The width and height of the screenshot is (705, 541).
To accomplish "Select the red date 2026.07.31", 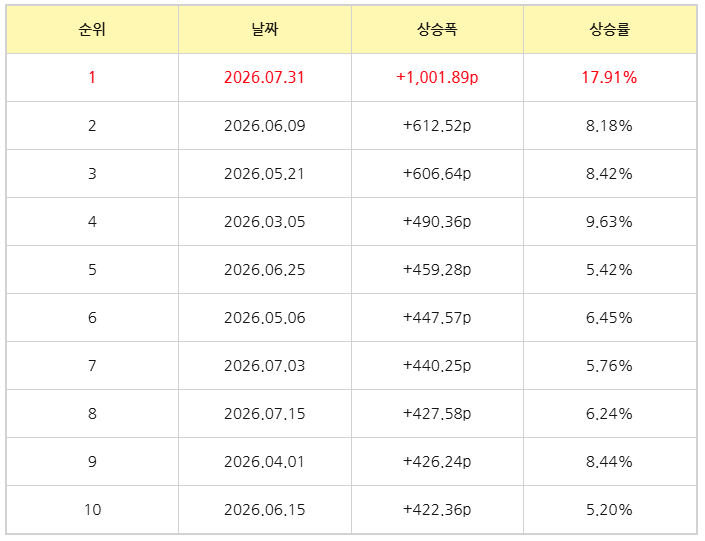I will tap(264, 77).
